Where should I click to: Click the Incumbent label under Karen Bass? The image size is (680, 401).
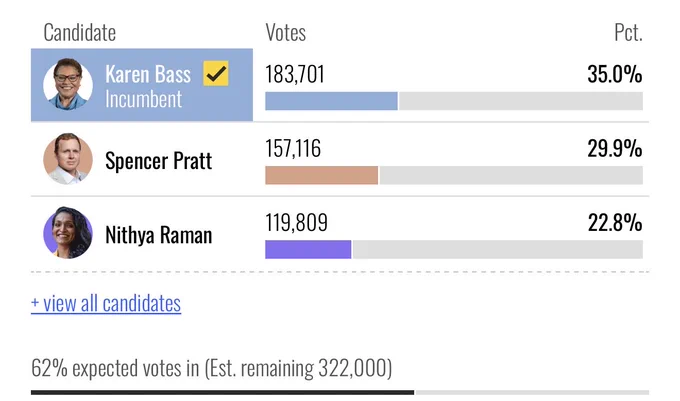click(x=144, y=99)
